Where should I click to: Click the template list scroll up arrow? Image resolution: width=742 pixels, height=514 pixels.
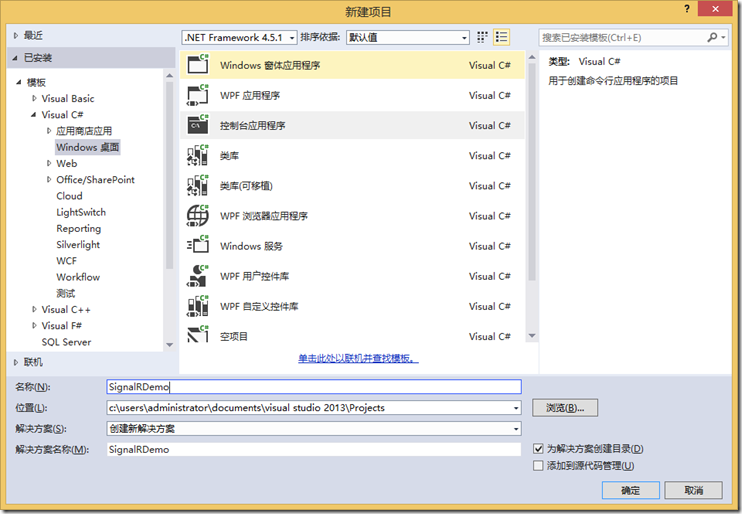point(532,57)
